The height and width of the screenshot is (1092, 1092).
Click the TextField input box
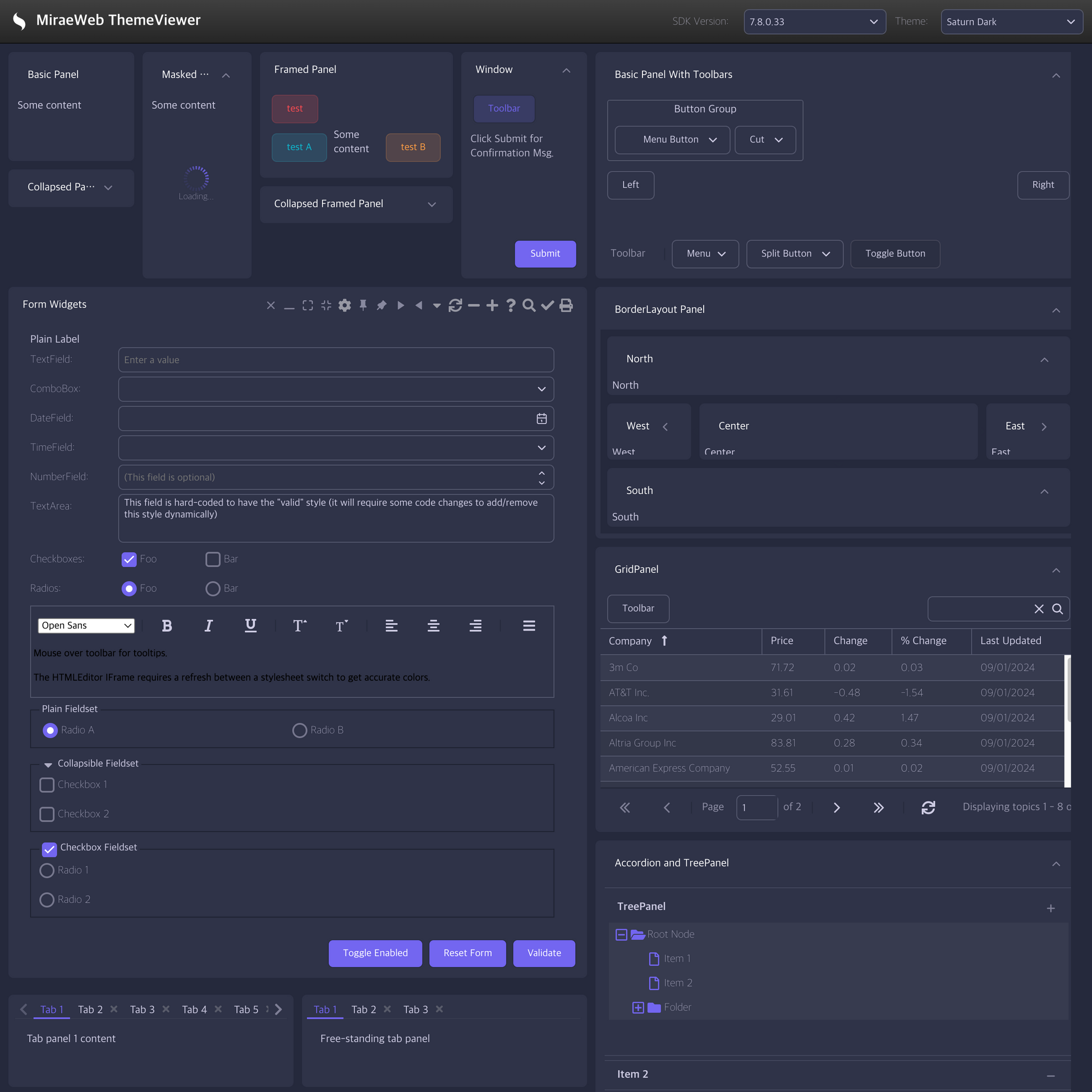point(336,360)
